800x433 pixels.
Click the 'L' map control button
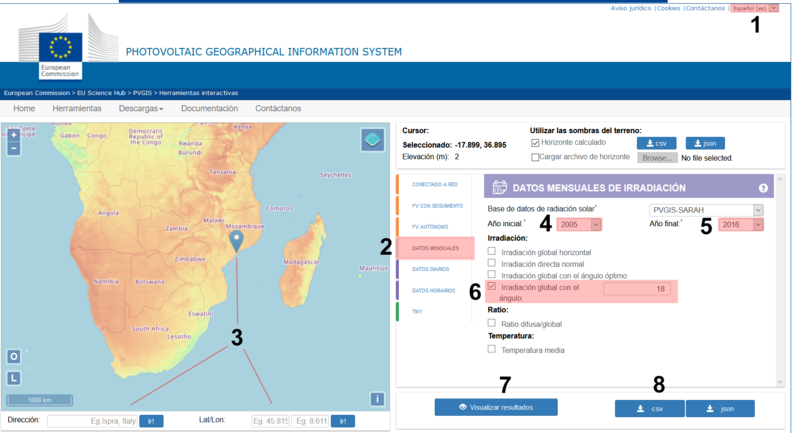14,378
